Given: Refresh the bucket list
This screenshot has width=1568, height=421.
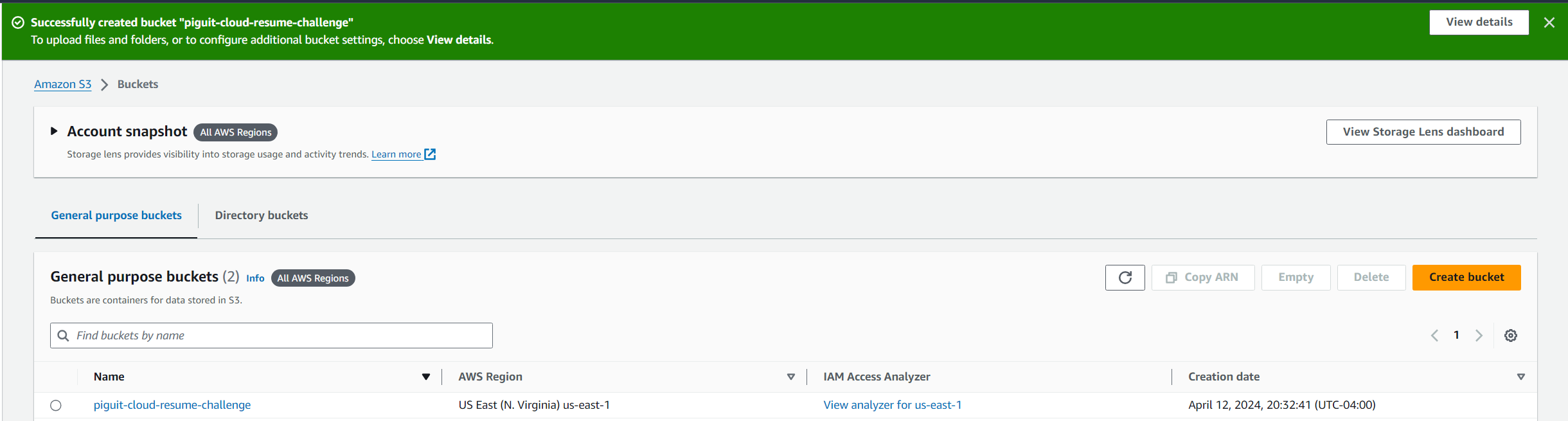Looking at the screenshot, I should [1125, 278].
